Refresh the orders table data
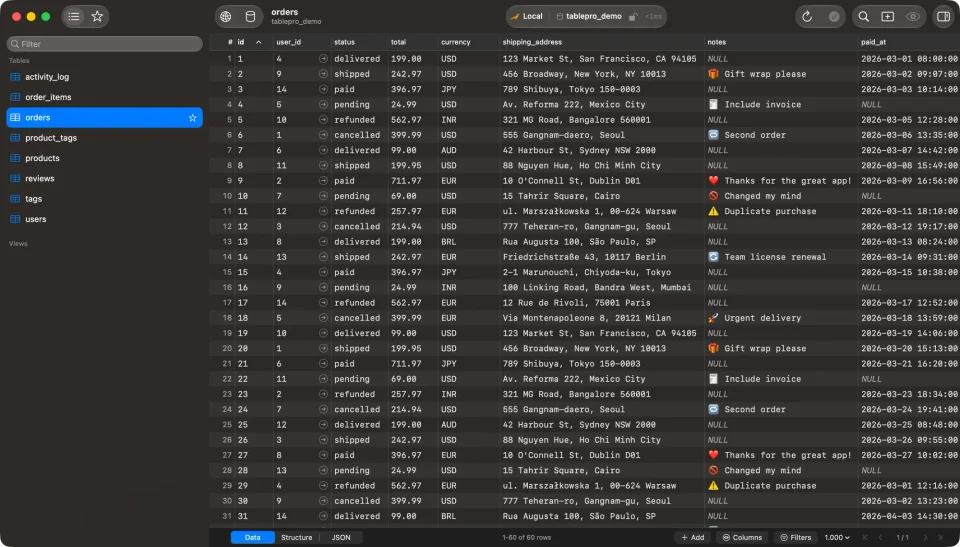 [x=807, y=17]
